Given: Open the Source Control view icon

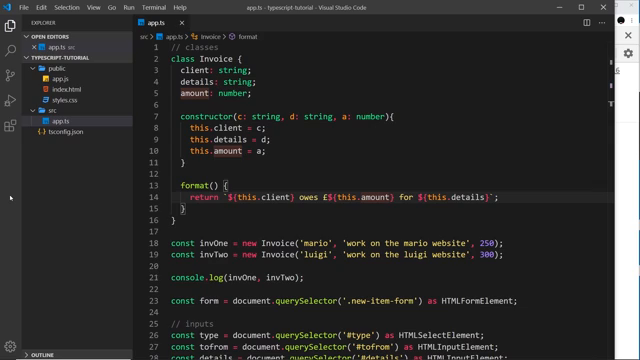Looking at the screenshot, I should [10, 76].
